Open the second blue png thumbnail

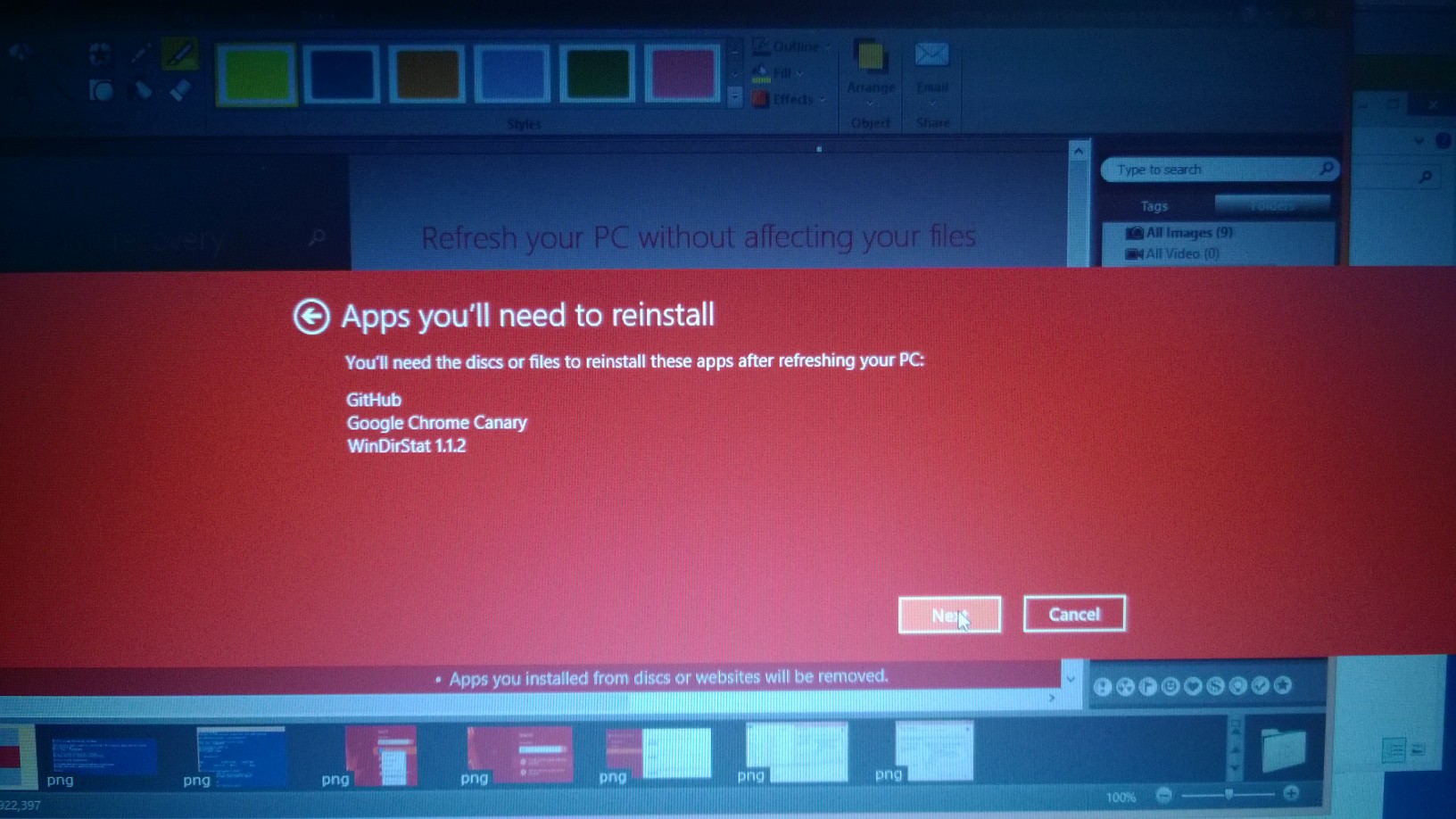(242, 757)
